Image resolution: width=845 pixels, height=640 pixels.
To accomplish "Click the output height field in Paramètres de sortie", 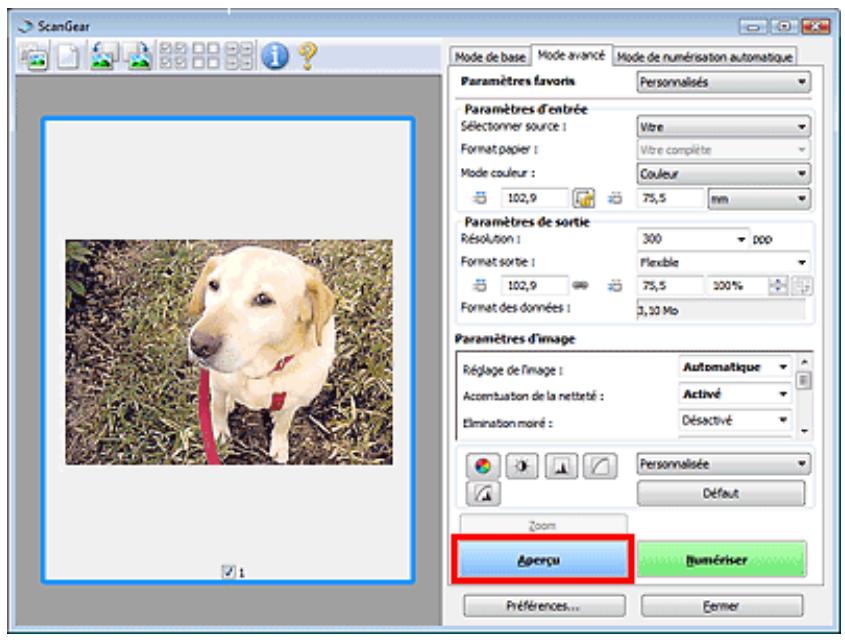I will 671,286.
